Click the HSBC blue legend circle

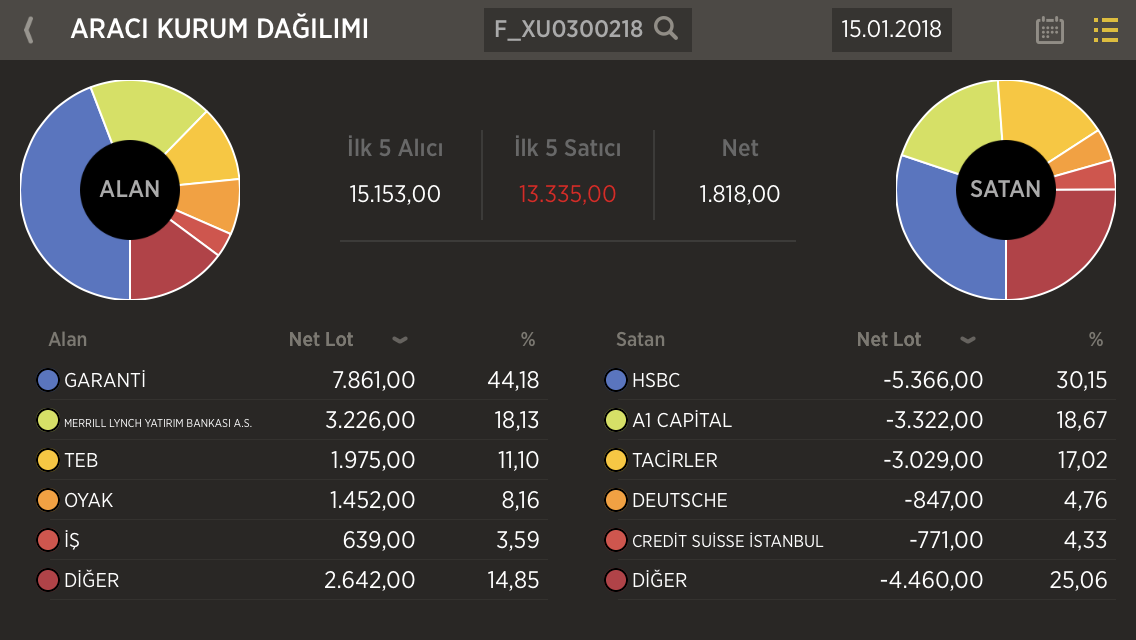tap(616, 380)
